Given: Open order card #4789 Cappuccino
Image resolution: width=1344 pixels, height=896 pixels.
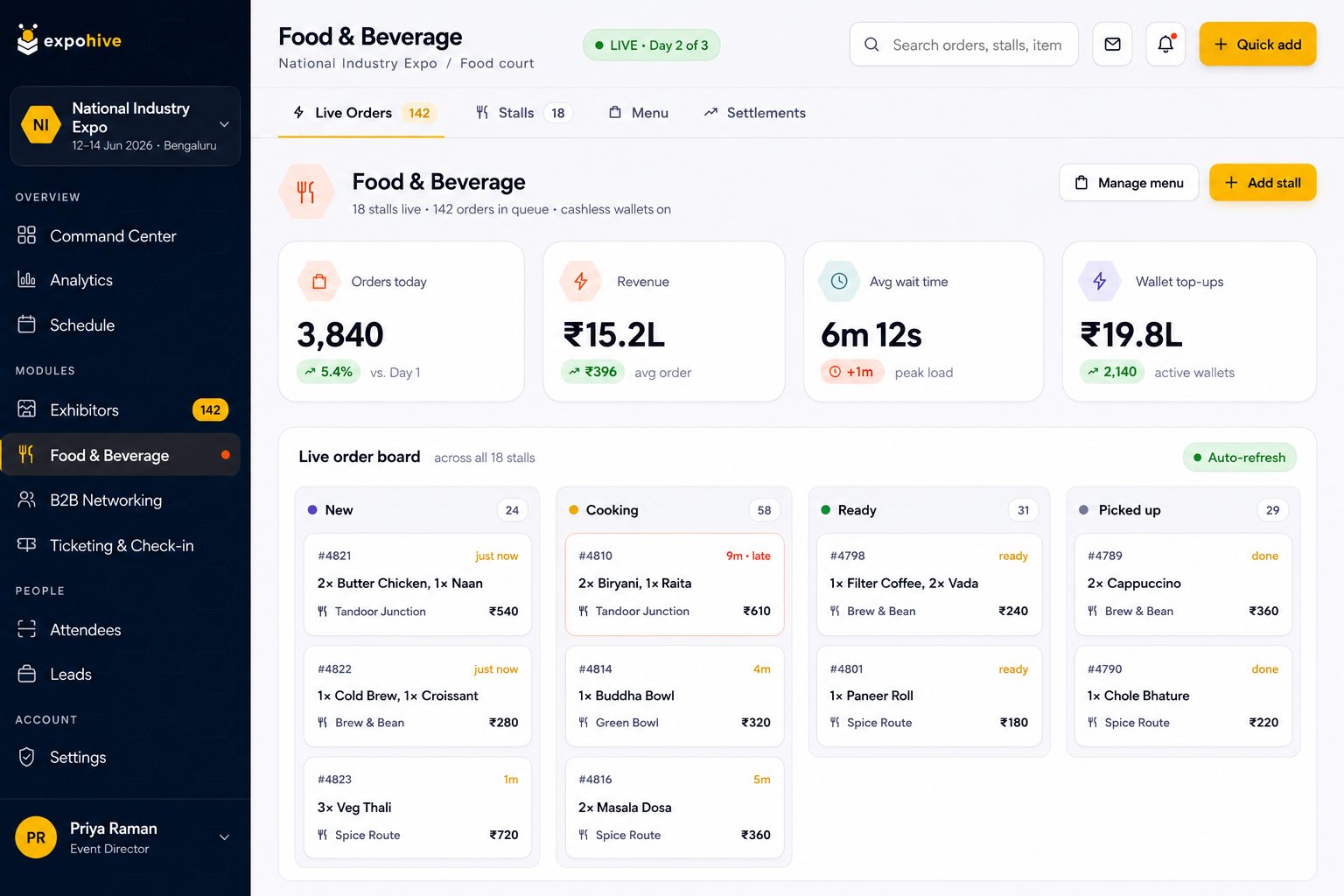Looking at the screenshot, I should [1183, 584].
